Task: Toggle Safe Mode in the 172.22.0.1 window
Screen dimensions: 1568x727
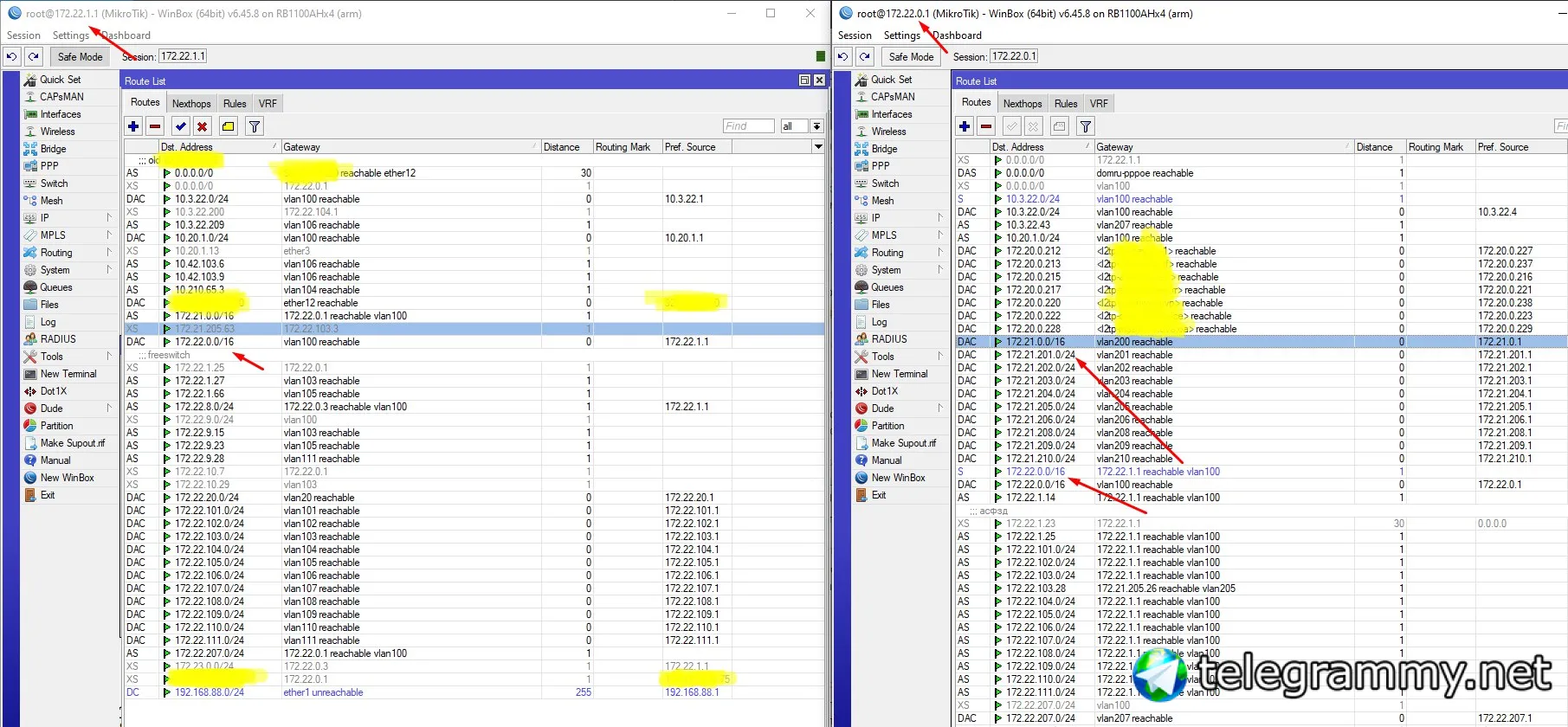Action: point(911,56)
